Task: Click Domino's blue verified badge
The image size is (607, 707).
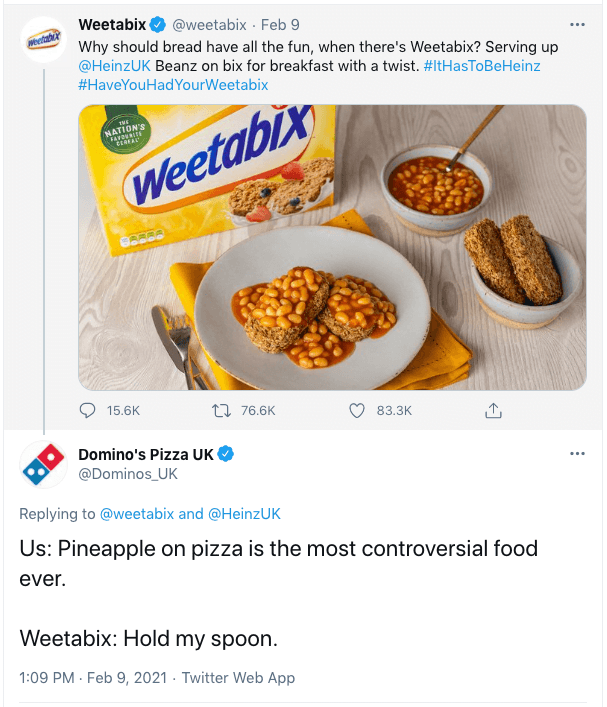Action: tap(227, 454)
